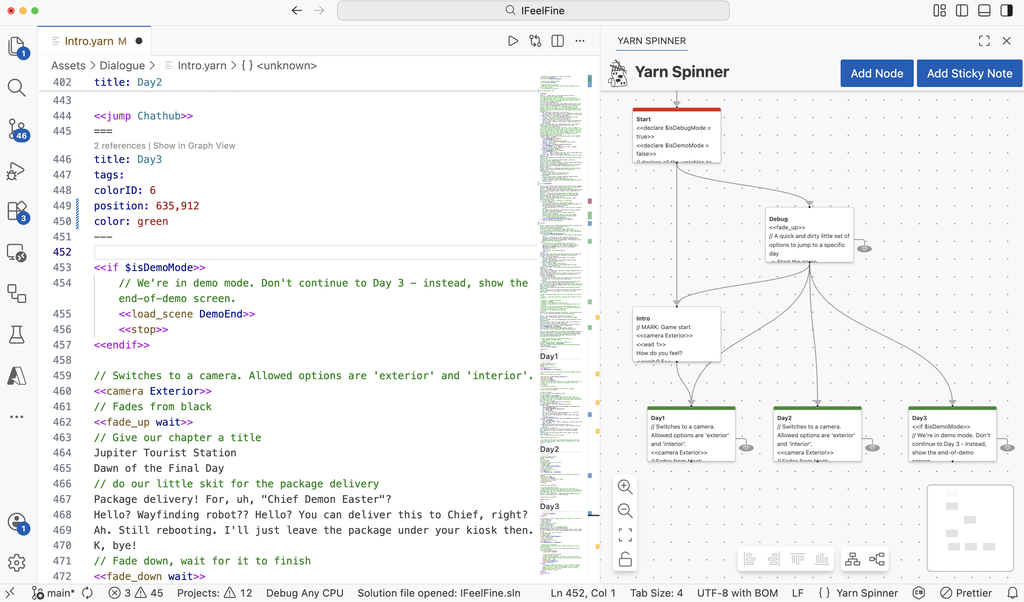This screenshot has width=1024, height=602.
Task: Split the editor using the split icon
Action: tap(556, 41)
